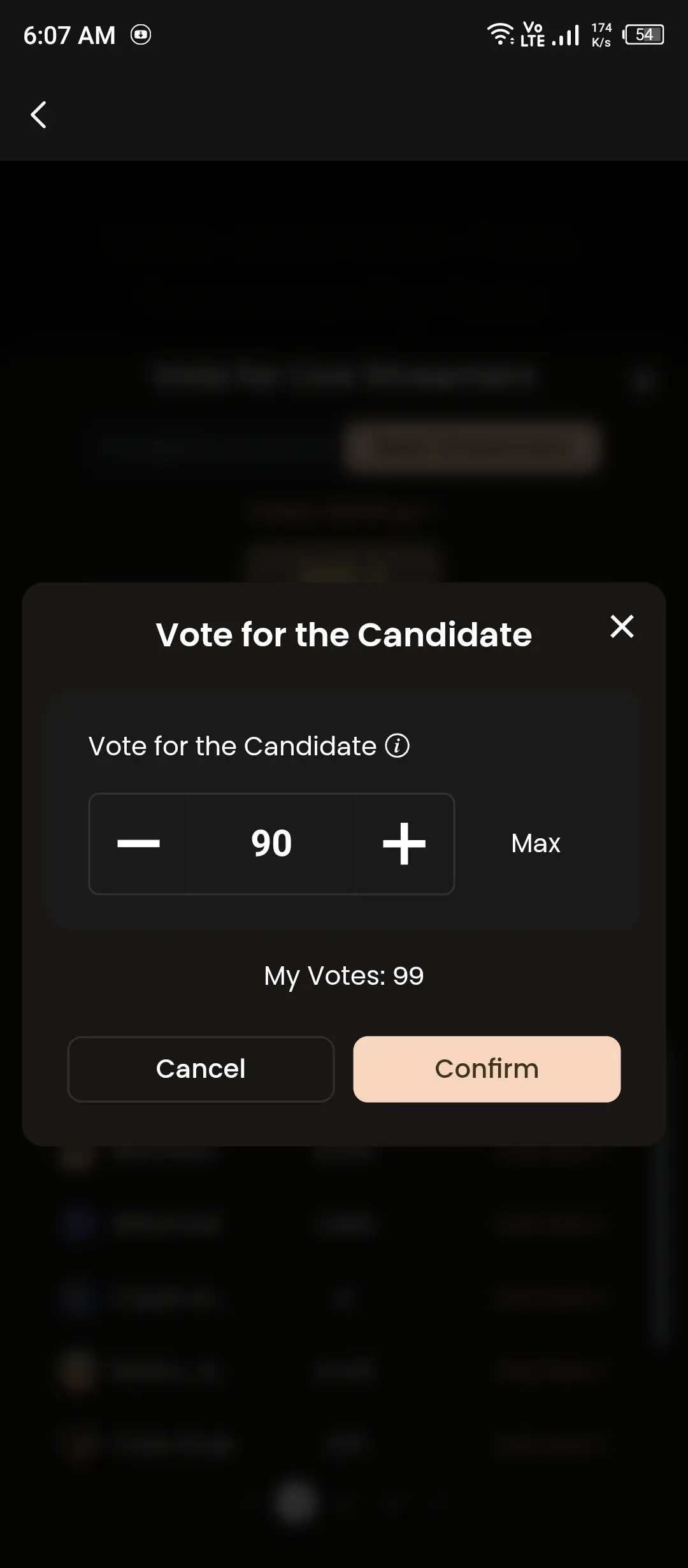Tap the cellular signal bars icon

pos(566,35)
